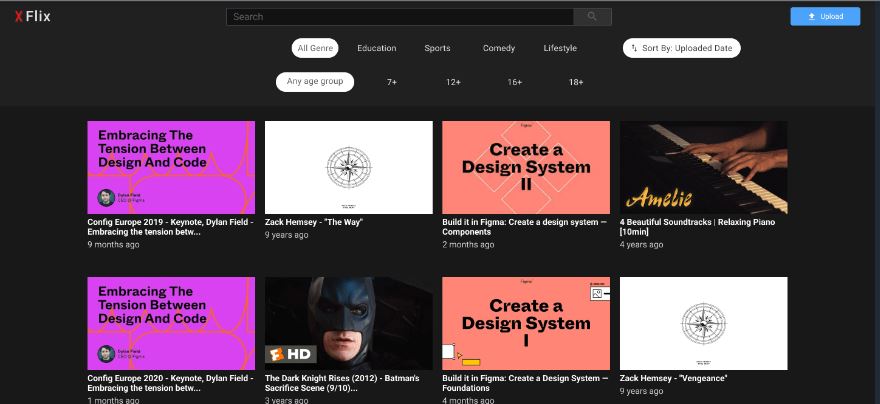Click title 4 Beautiful Soundtracks Relaxing Piano
Viewport: 880px width, 404px height.
point(697,227)
